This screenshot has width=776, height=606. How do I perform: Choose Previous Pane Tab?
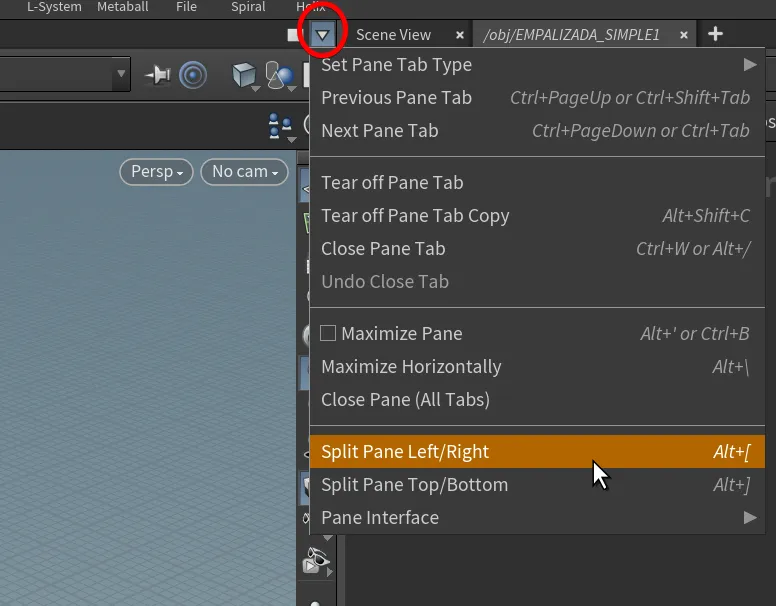pyautogui.click(x=537, y=98)
